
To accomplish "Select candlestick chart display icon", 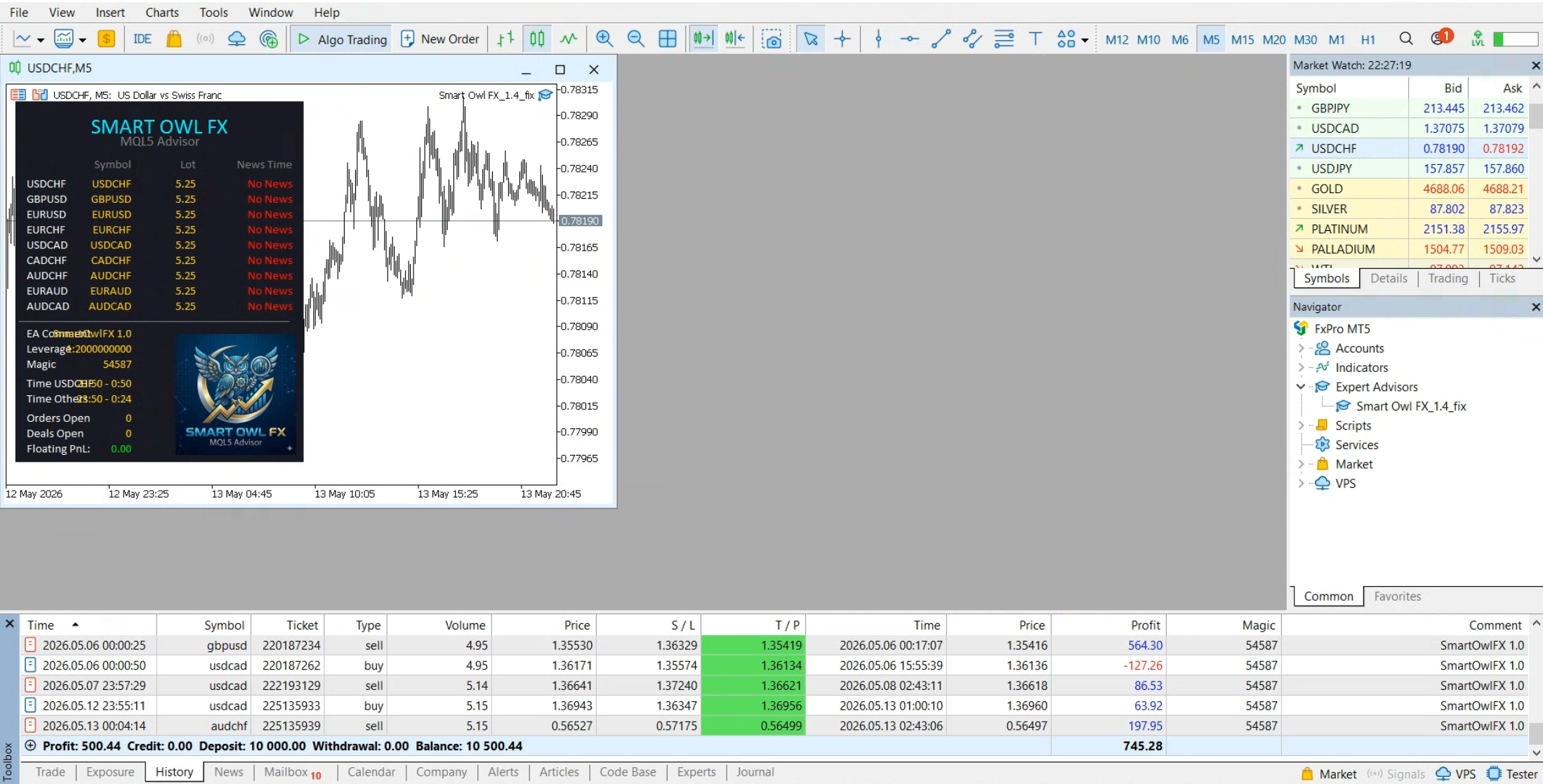I will tap(537, 39).
